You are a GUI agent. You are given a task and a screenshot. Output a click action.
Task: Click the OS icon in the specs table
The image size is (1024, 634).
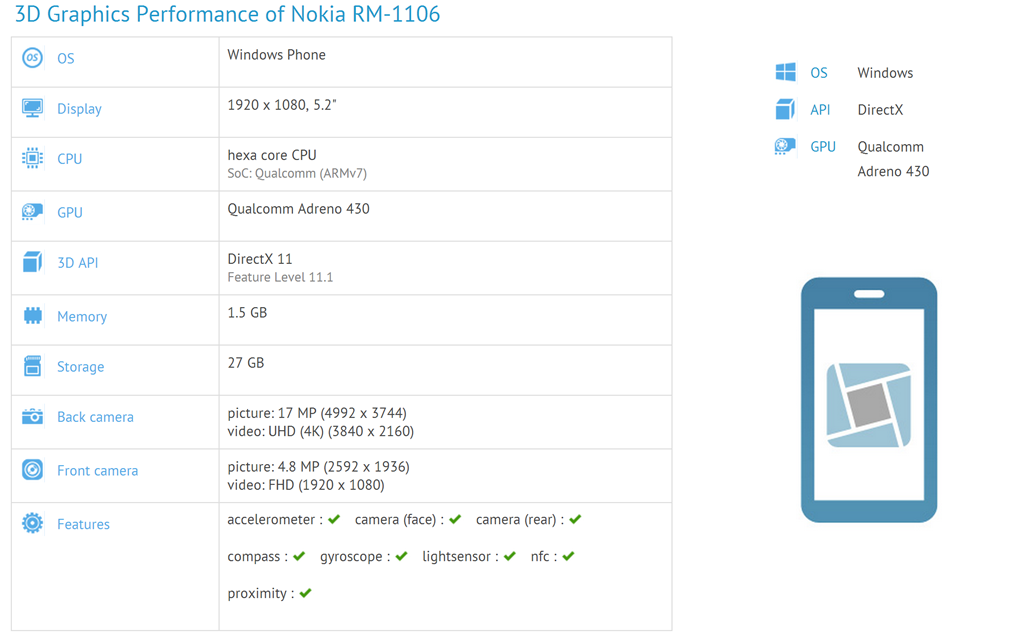32,58
